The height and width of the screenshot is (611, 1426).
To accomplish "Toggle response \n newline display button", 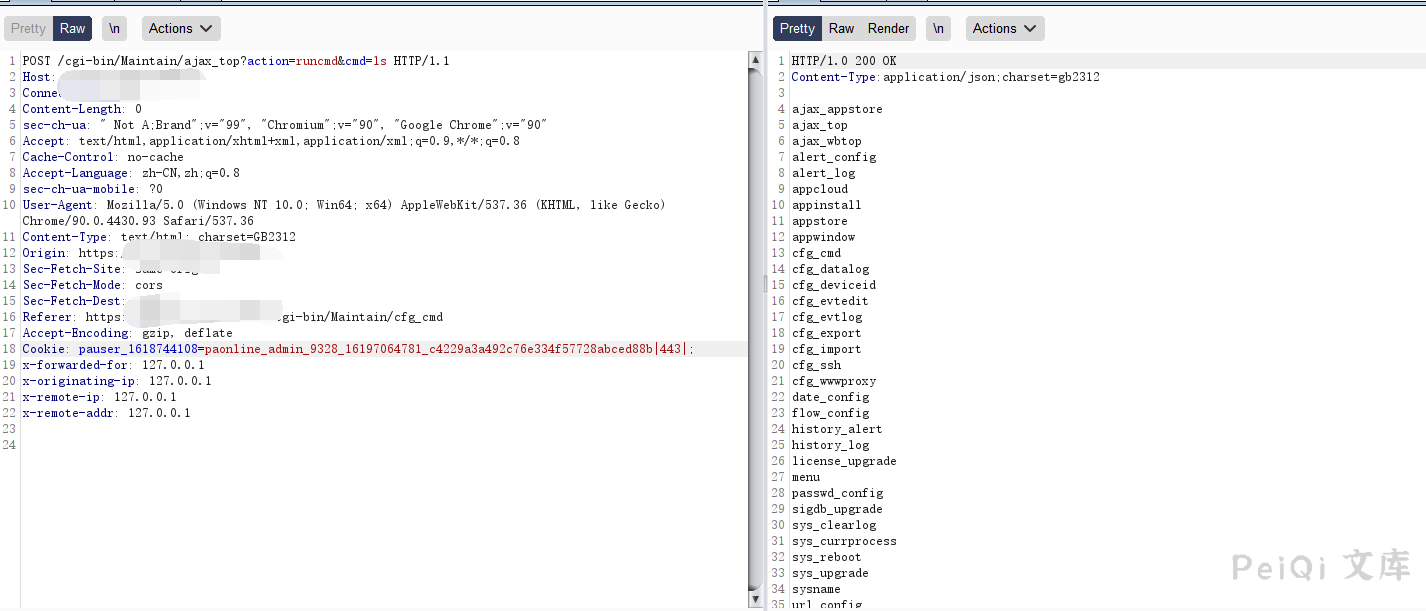I will coord(938,28).
